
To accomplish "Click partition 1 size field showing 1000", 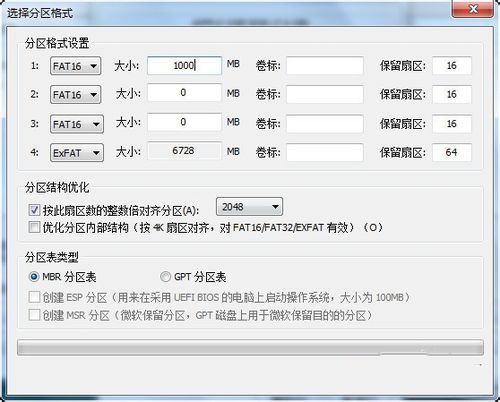I will [x=184, y=65].
